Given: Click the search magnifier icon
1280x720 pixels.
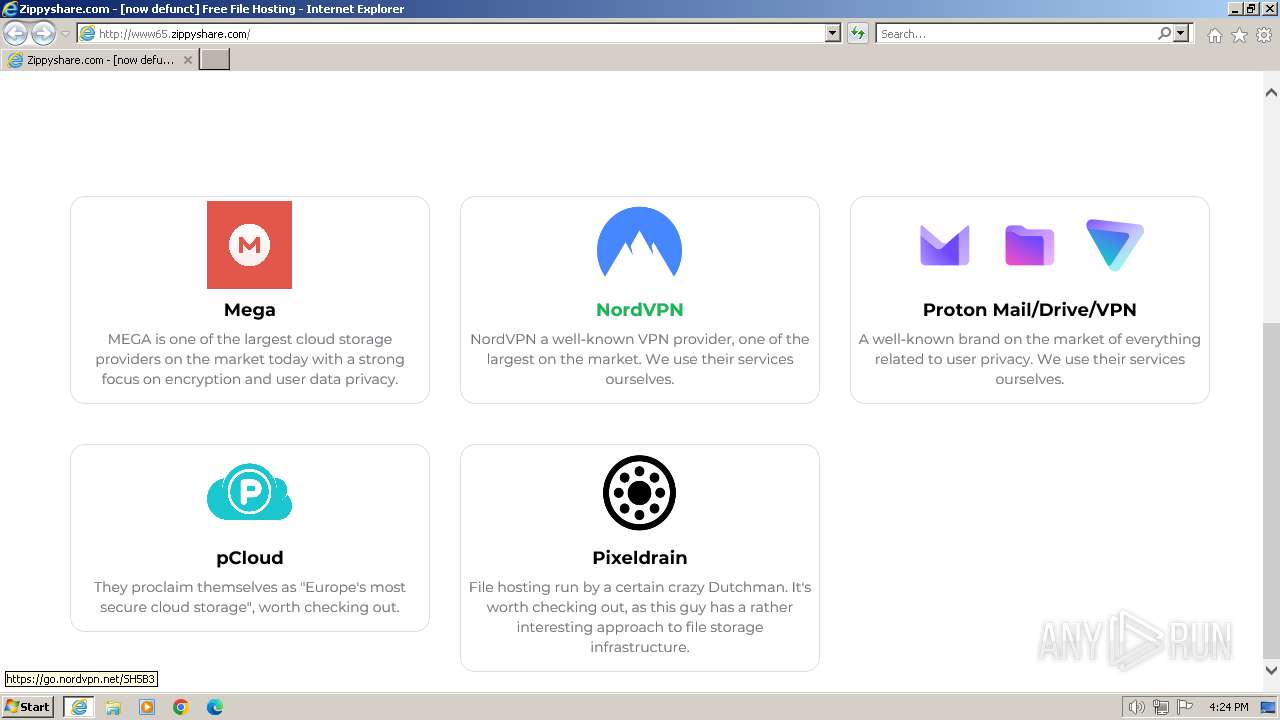Looking at the screenshot, I should pyautogui.click(x=1164, y=33).
